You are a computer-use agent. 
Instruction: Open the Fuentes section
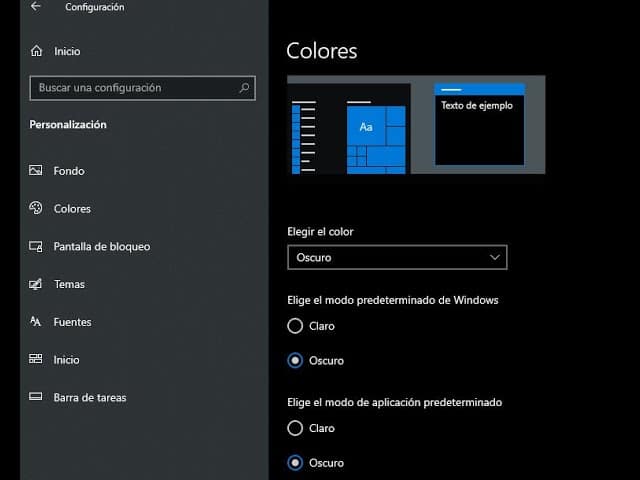[72, 322]
